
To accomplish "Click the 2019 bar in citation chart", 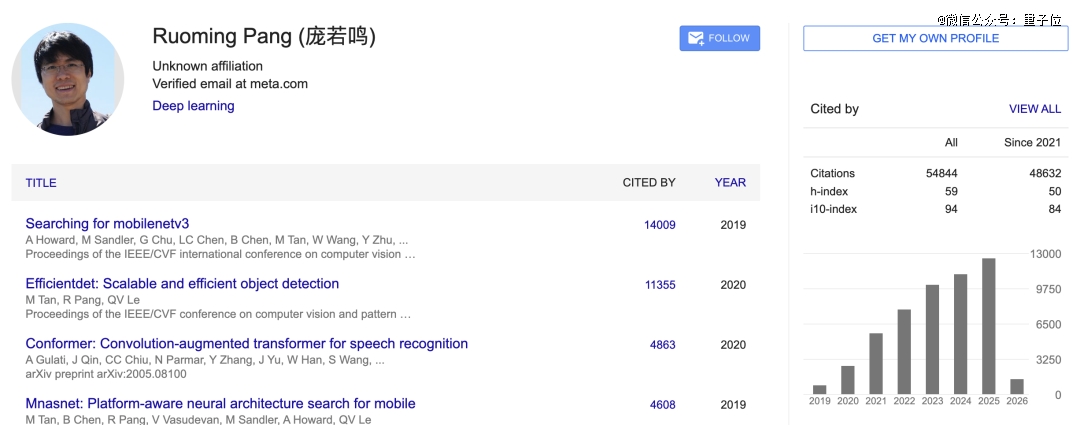I will (x=820, y=389).
